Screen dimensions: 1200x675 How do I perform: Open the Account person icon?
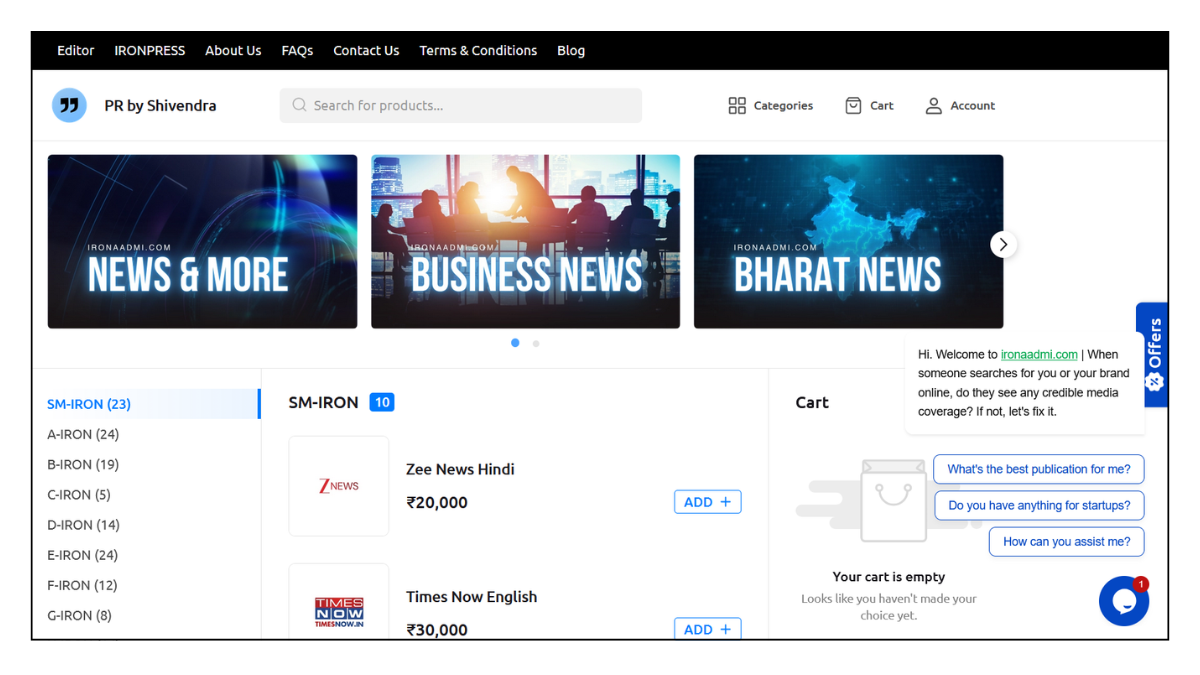[933, 105]
